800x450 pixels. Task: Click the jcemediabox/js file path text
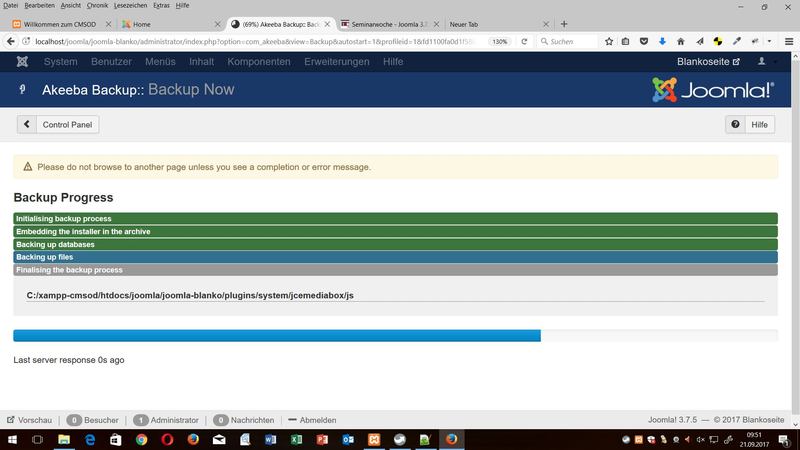[x=190, y=295]
